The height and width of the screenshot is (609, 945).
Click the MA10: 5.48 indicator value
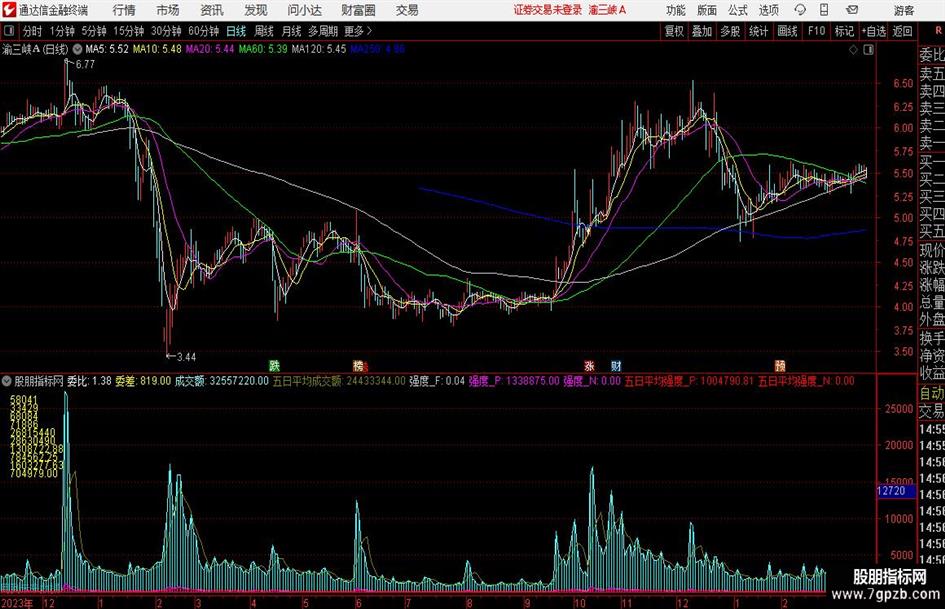(157, 49)
